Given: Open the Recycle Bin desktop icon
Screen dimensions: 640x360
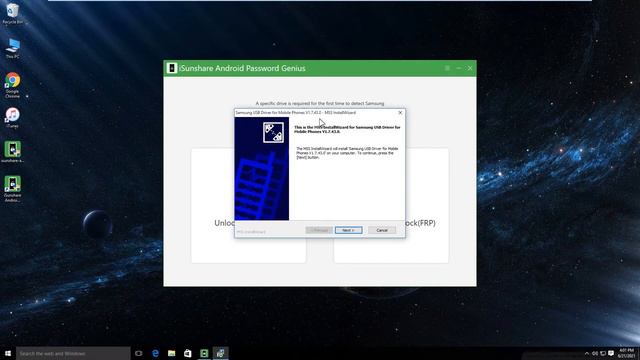Looking at the screenshot, I should click(x=12, y=13).
